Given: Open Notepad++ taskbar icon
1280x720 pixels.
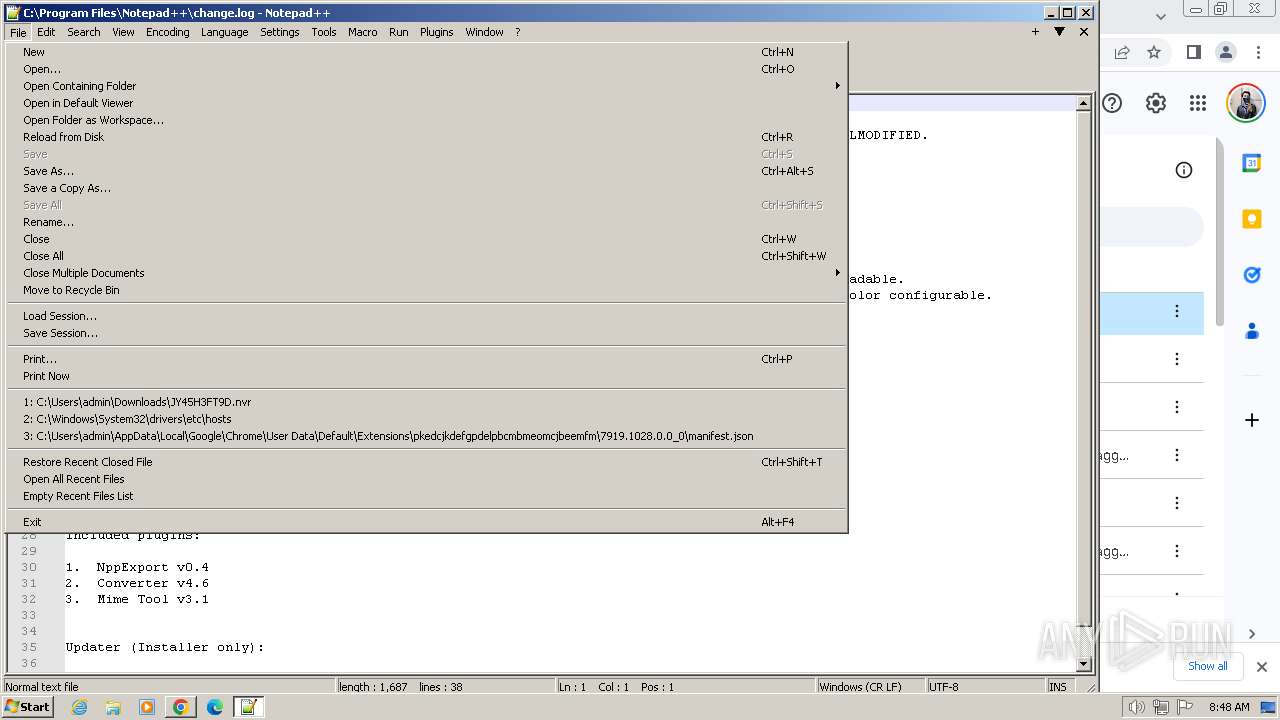Looking at the screenshot, I should 248,707.
